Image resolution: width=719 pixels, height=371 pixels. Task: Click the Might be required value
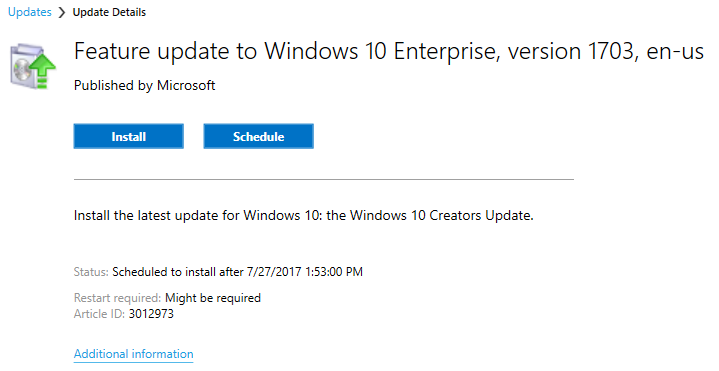tap(213, 298)
